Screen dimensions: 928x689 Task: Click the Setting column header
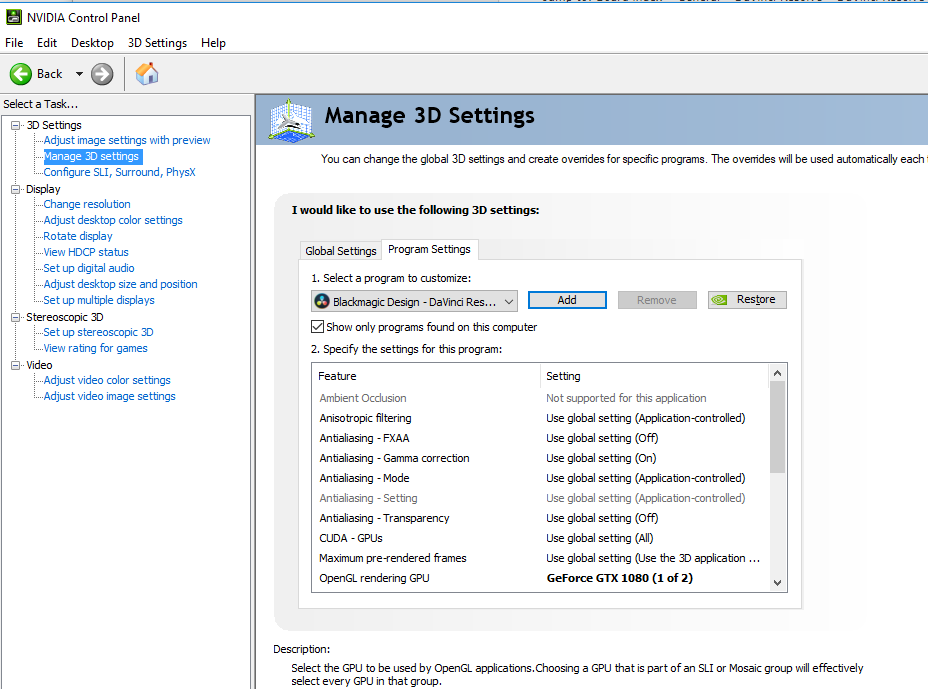point(655,376)
